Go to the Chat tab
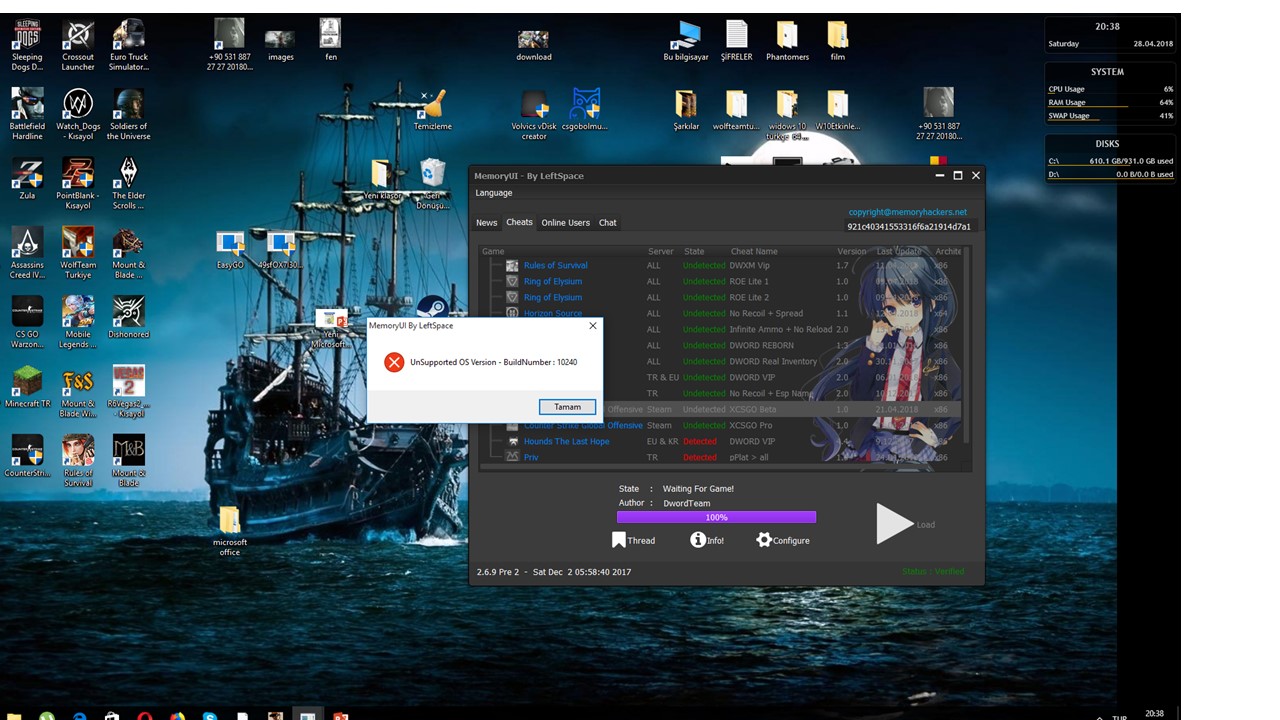The width and height of the screenshot is (1280, 720). click(607, 223)
